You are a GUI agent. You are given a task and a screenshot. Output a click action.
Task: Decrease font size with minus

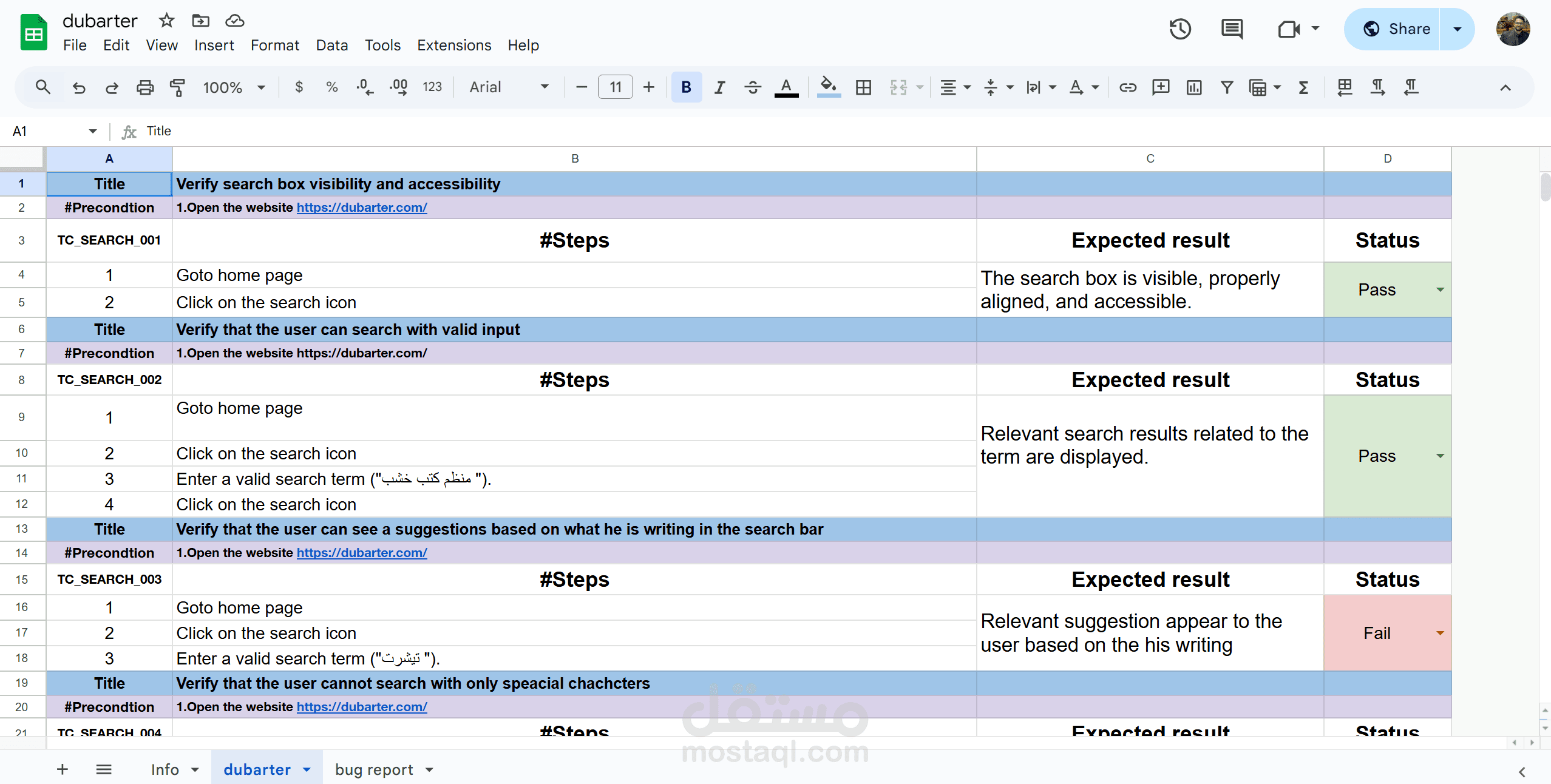[582, 87]
